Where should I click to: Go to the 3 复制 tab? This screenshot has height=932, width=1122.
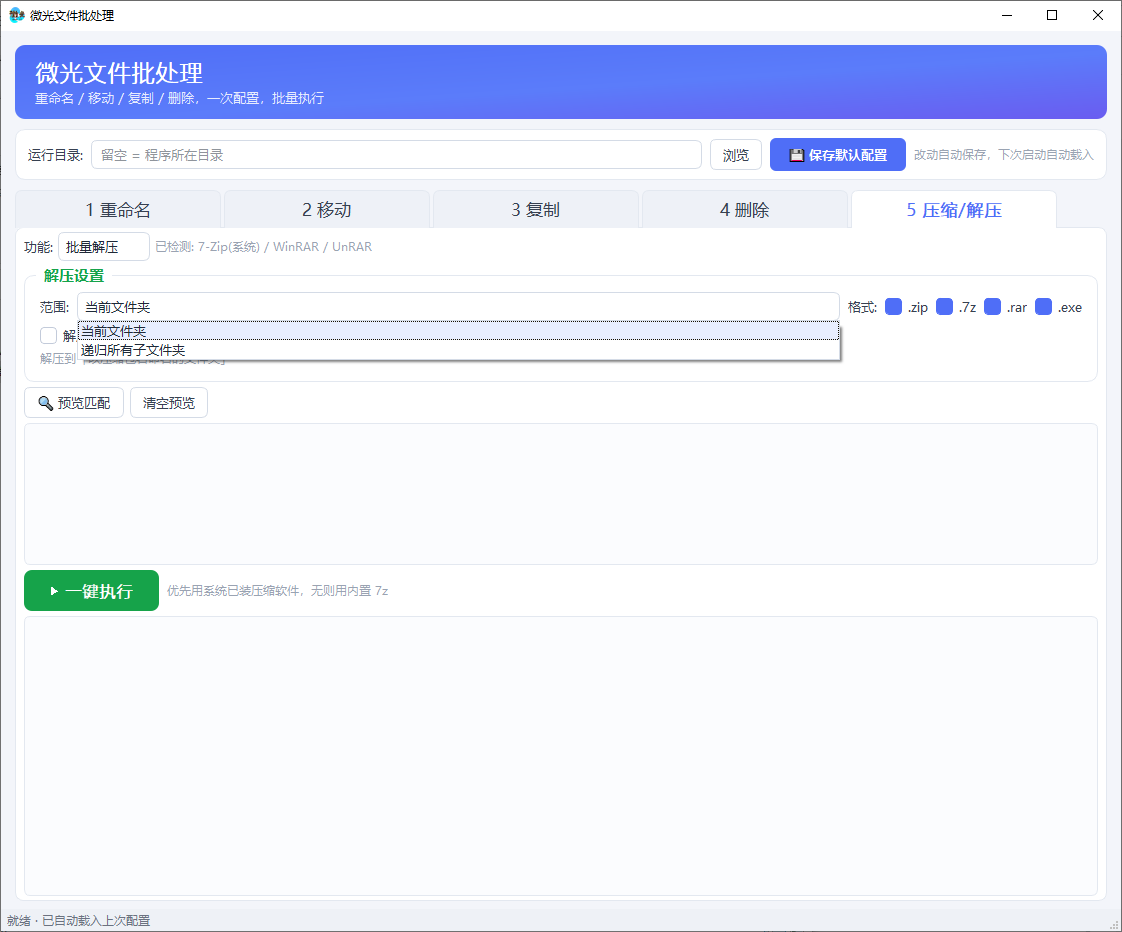coord(536,210)
